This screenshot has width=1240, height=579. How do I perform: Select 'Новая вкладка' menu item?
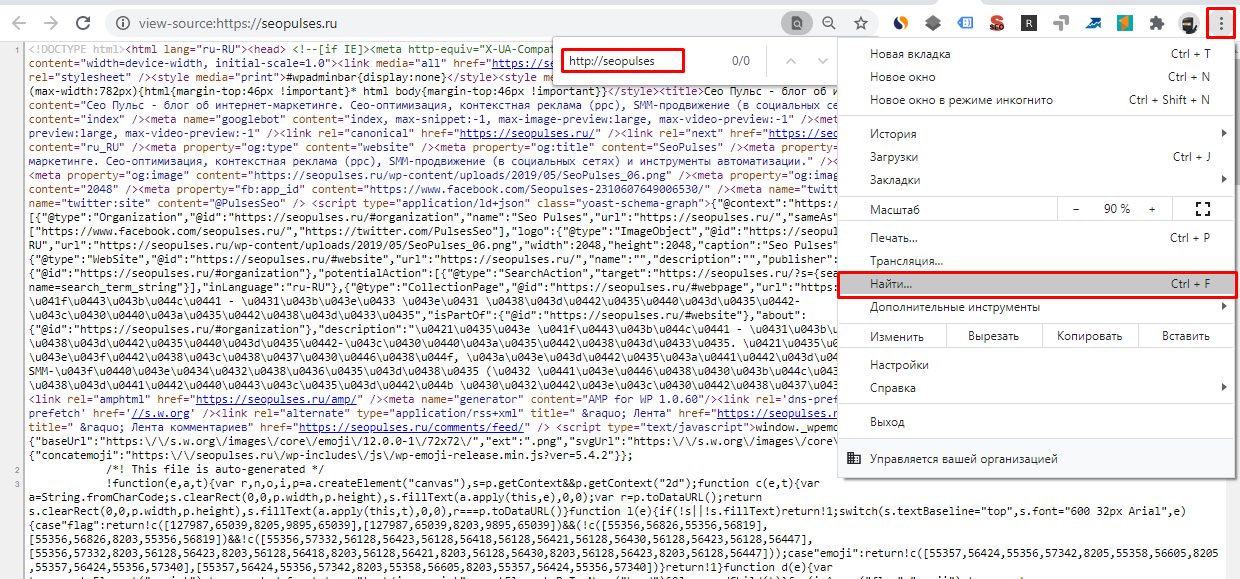pyautogui.click(x=1038, y=54)
